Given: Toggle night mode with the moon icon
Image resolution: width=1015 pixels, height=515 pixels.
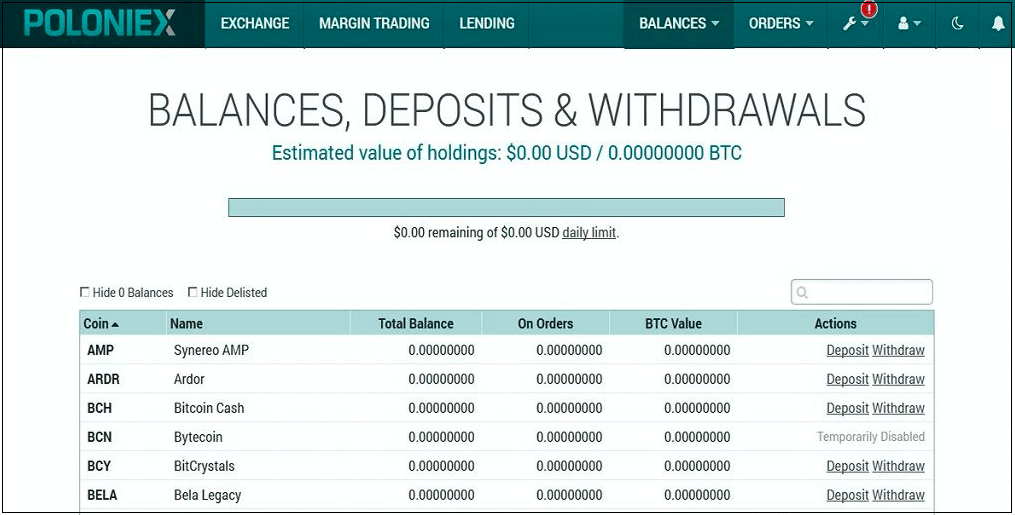Looking at the screenshot, I should coord(957,24).
